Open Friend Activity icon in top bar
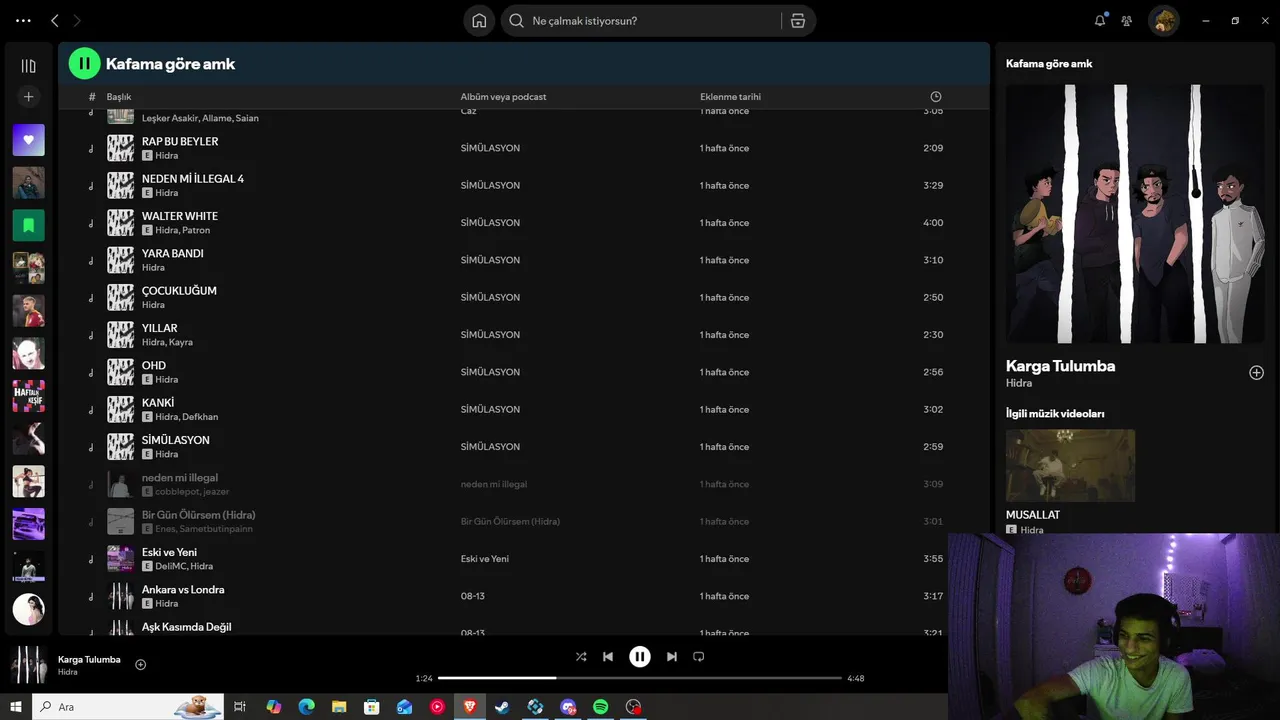The width and height of the screenshot is (1280, 720). click(x=1127, y=21)
